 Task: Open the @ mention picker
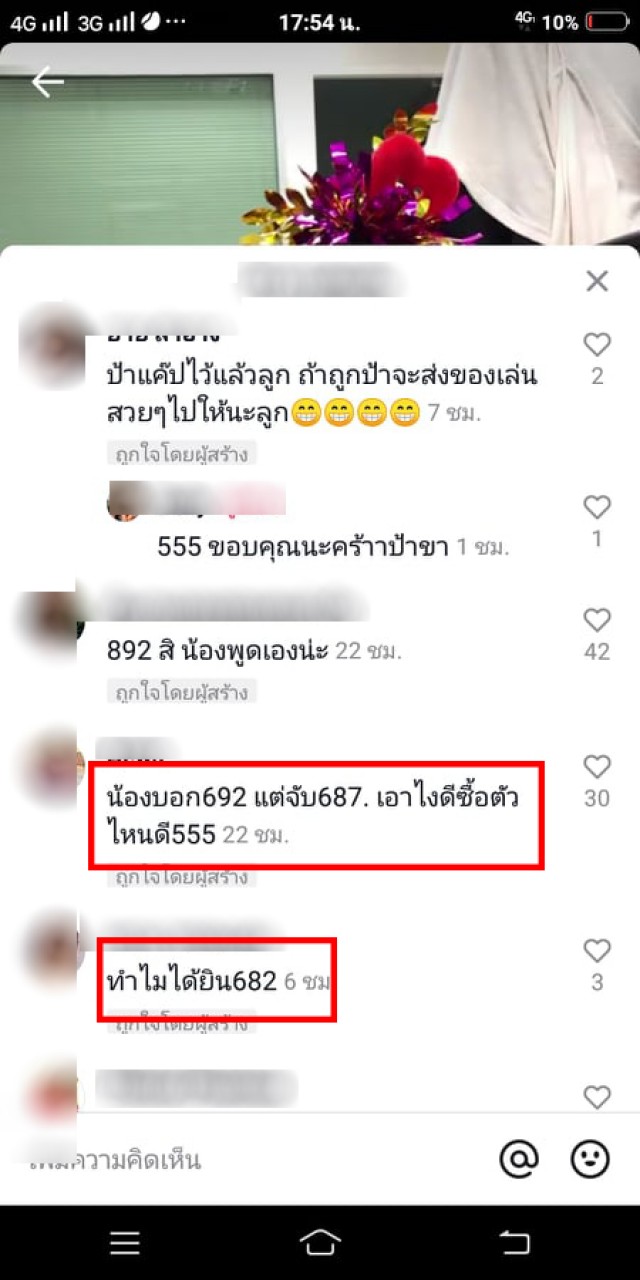519,1159
